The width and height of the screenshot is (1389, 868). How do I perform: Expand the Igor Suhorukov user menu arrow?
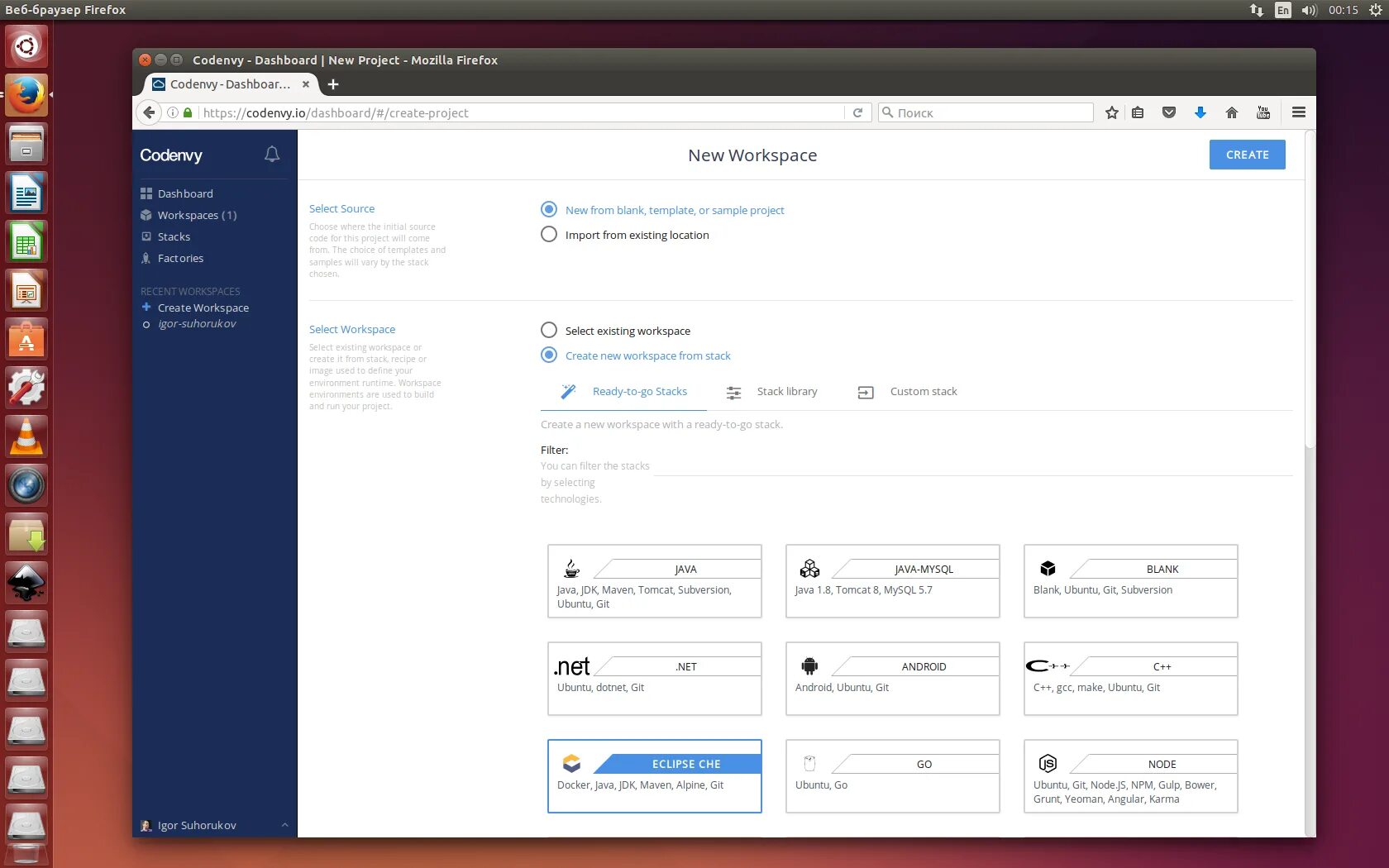pyautogui.click(x=284, y=825)
